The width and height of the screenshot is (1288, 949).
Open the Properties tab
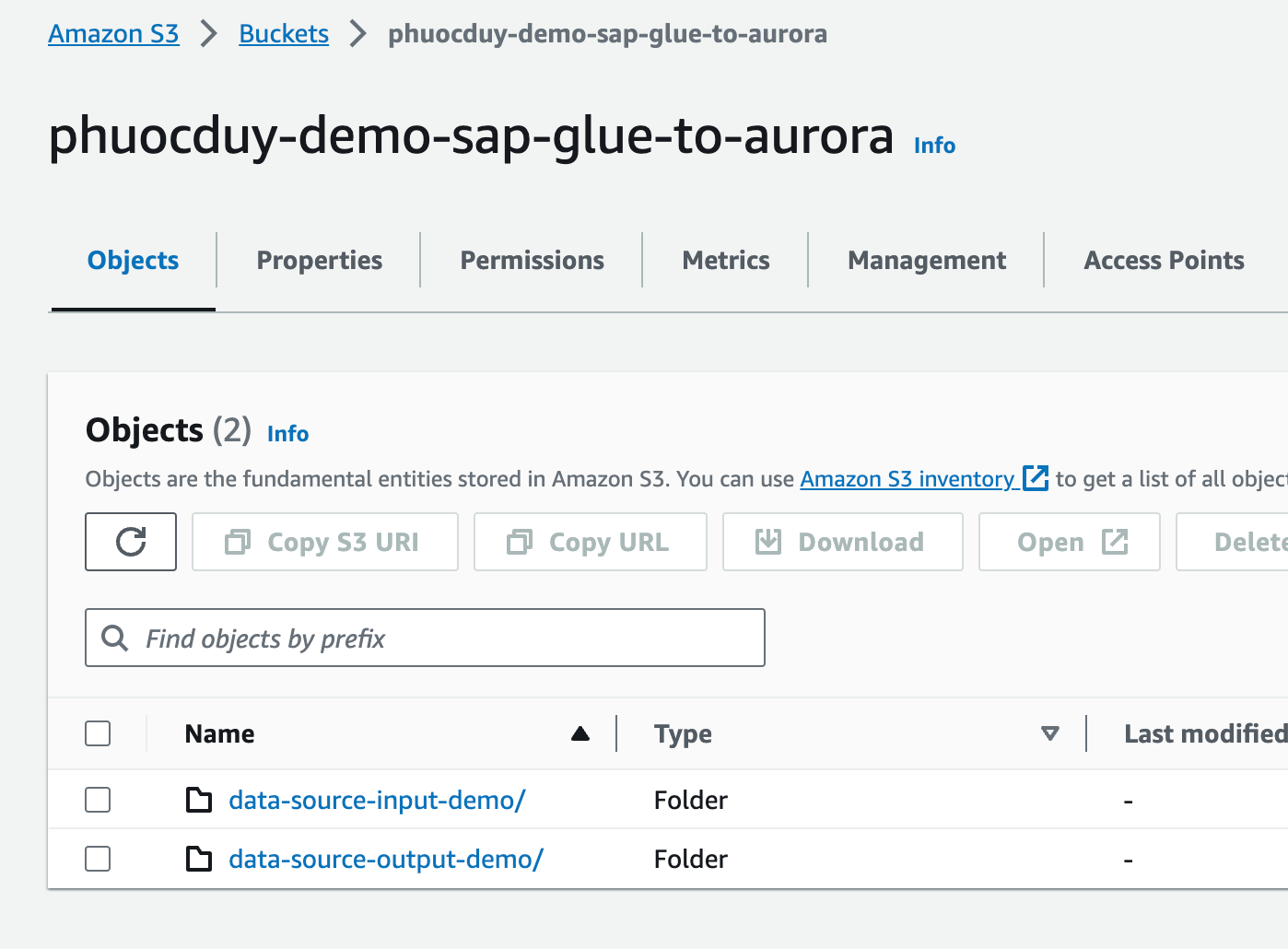pos(319,261)
